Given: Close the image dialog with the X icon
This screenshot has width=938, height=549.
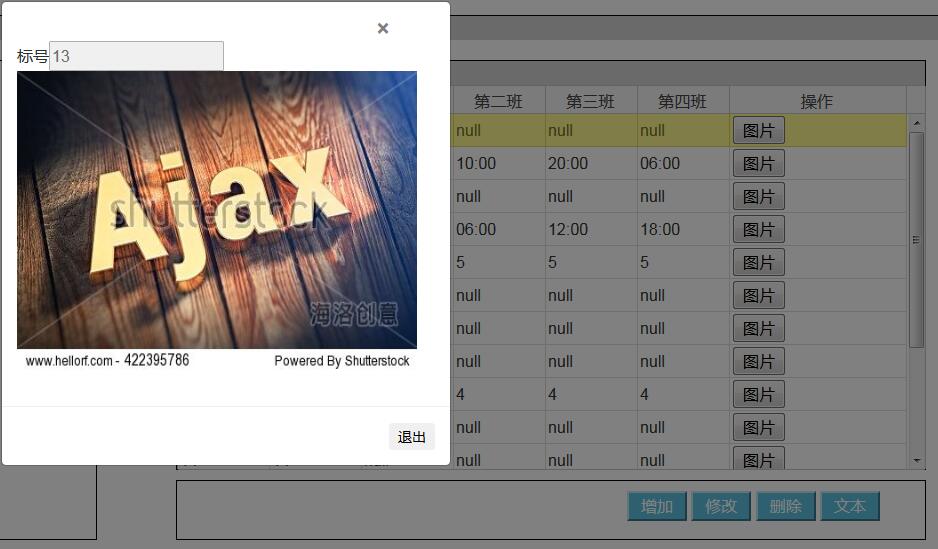Looking at the screenshot, I should (x=383, y=28).
